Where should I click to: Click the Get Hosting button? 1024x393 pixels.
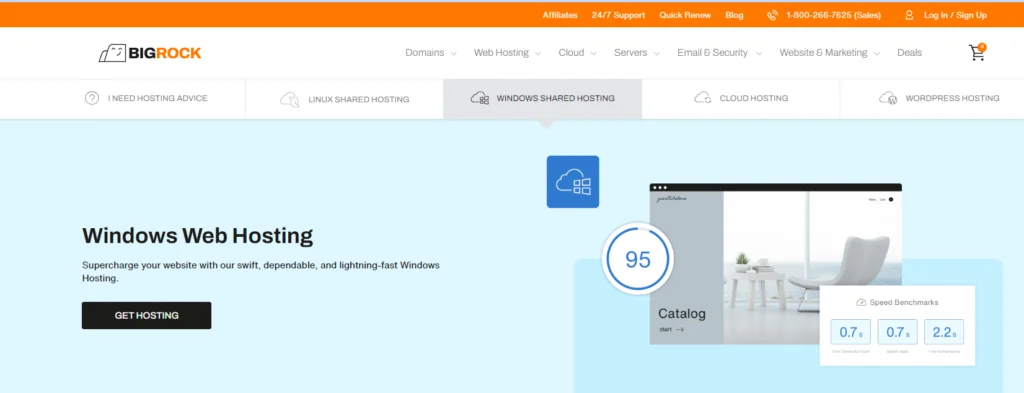(146, 315)
